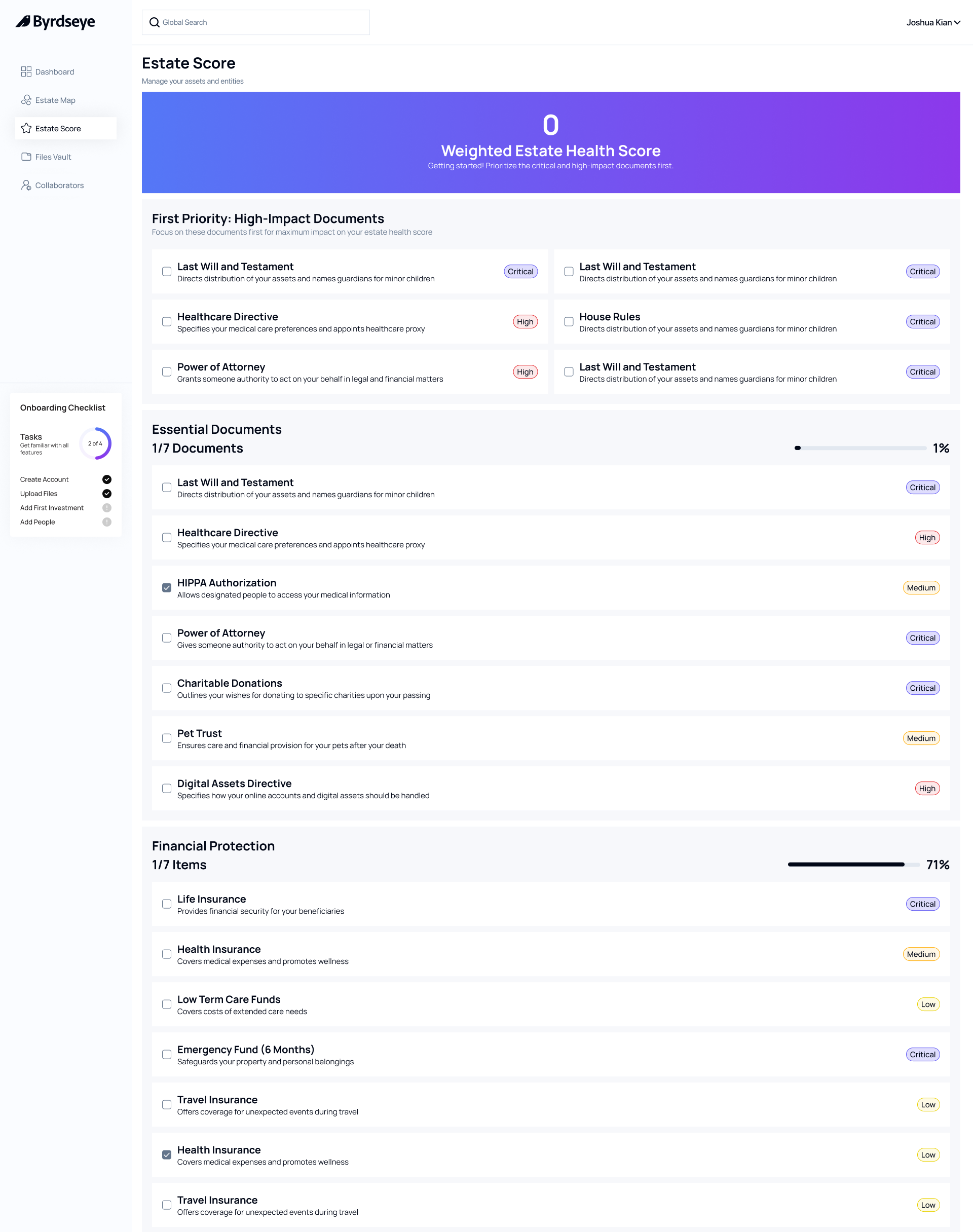Click the 'Financial Protection' heading

(x=213, y=846)
